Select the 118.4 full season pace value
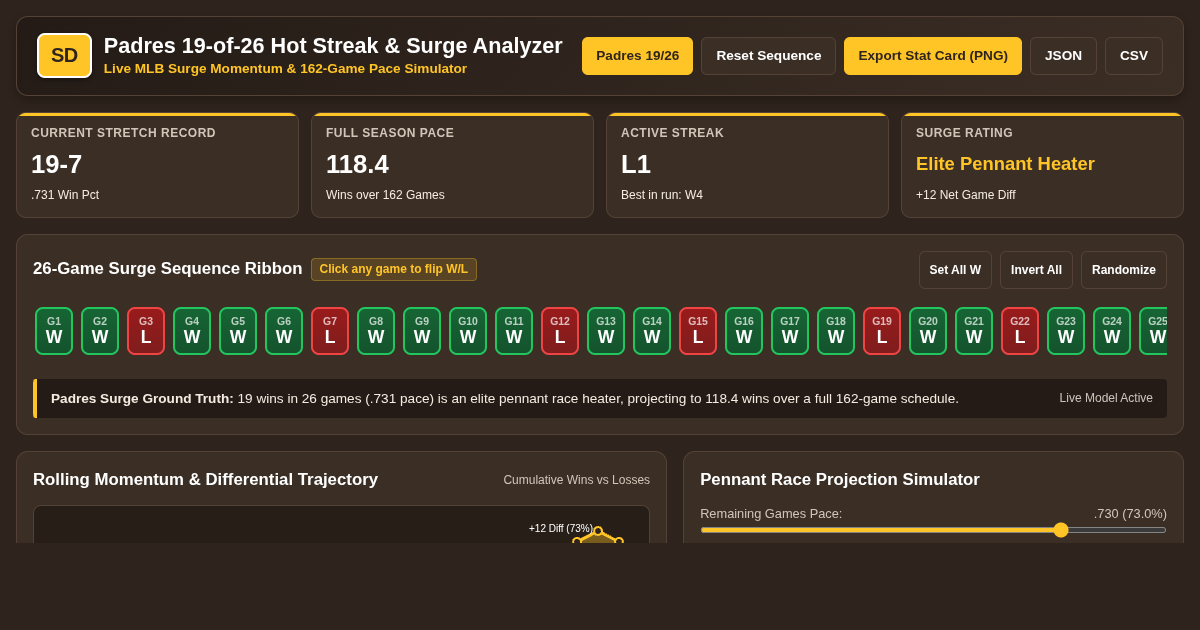Image resolution: width=1200 pixels, height=630 pixels. (357, 164)
